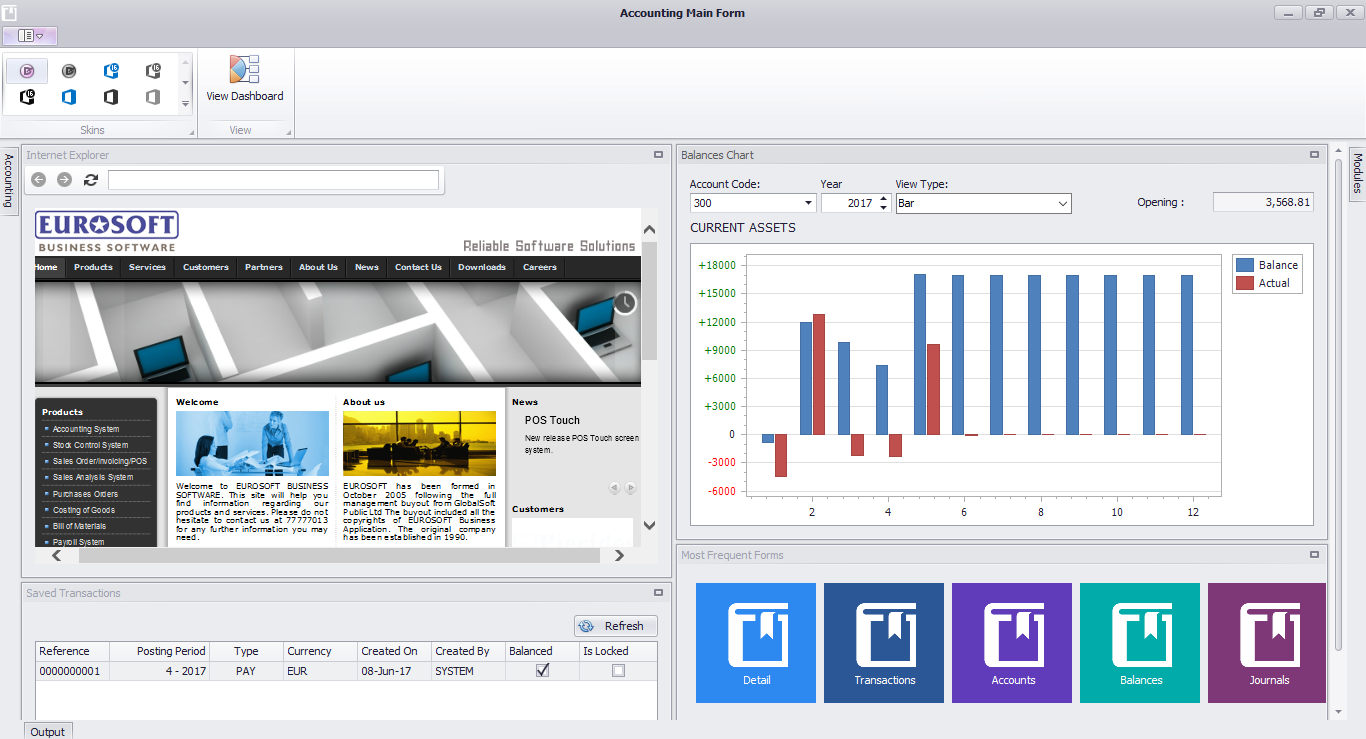
Task: Click the View Dashboard icon
Action: click(x=244, y=71)
